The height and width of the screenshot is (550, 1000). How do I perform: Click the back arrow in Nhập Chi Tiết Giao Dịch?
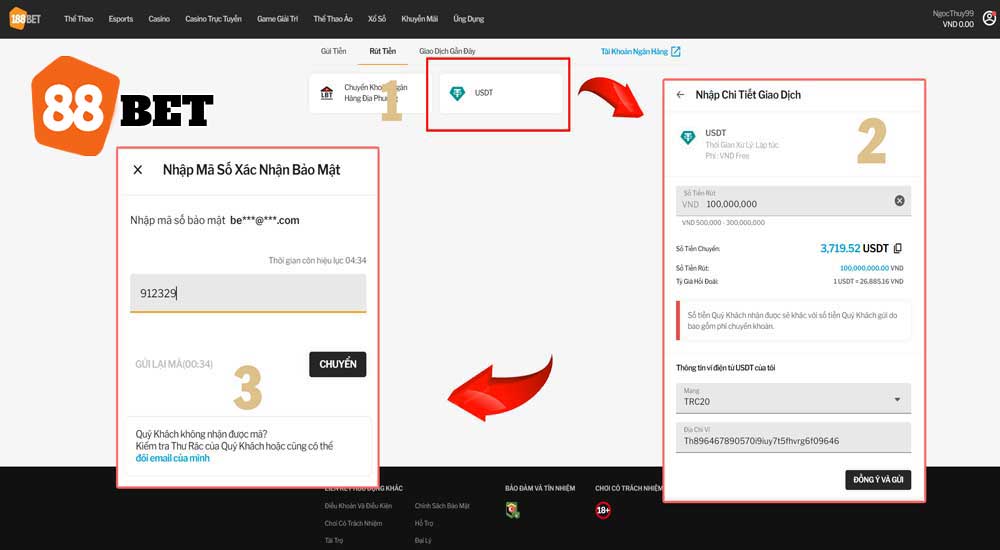[x=680, y=94]
